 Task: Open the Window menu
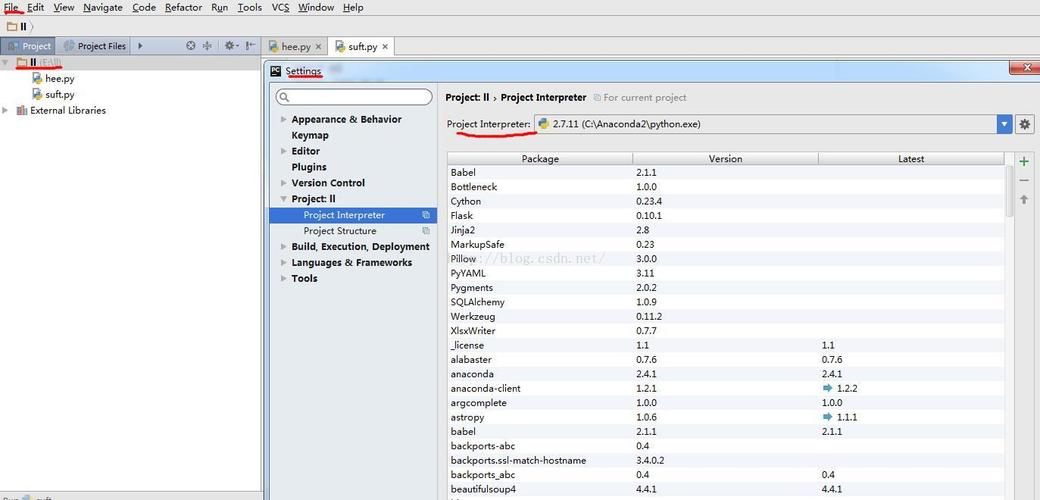pyautogui.click(x=316, y=7)
